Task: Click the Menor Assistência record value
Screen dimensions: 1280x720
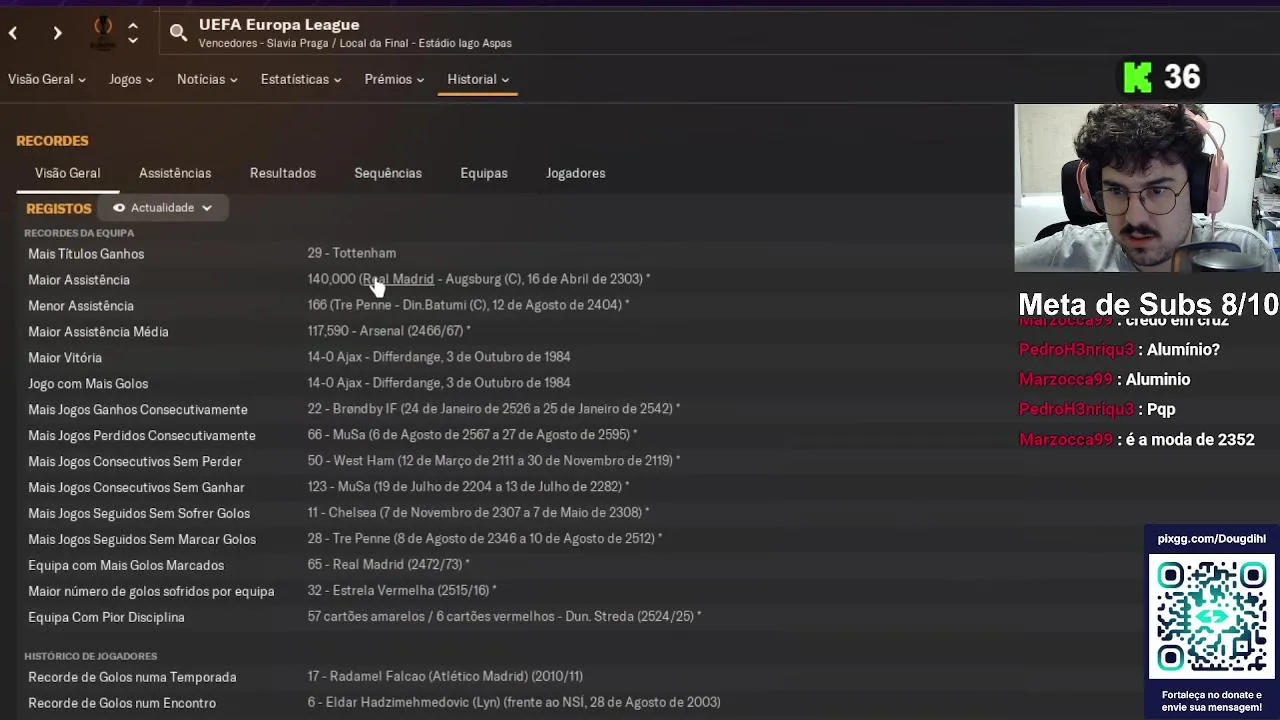Action: (x=468, y=305)
